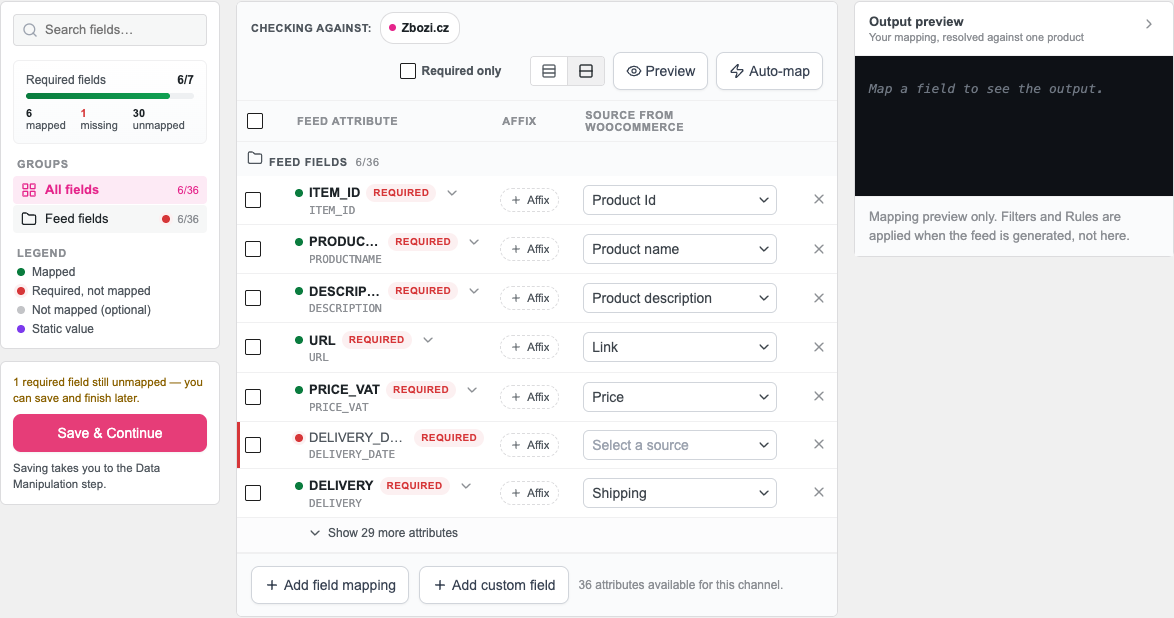Tick the URL row checkbox
The image size is (1174, 618).
254,347
